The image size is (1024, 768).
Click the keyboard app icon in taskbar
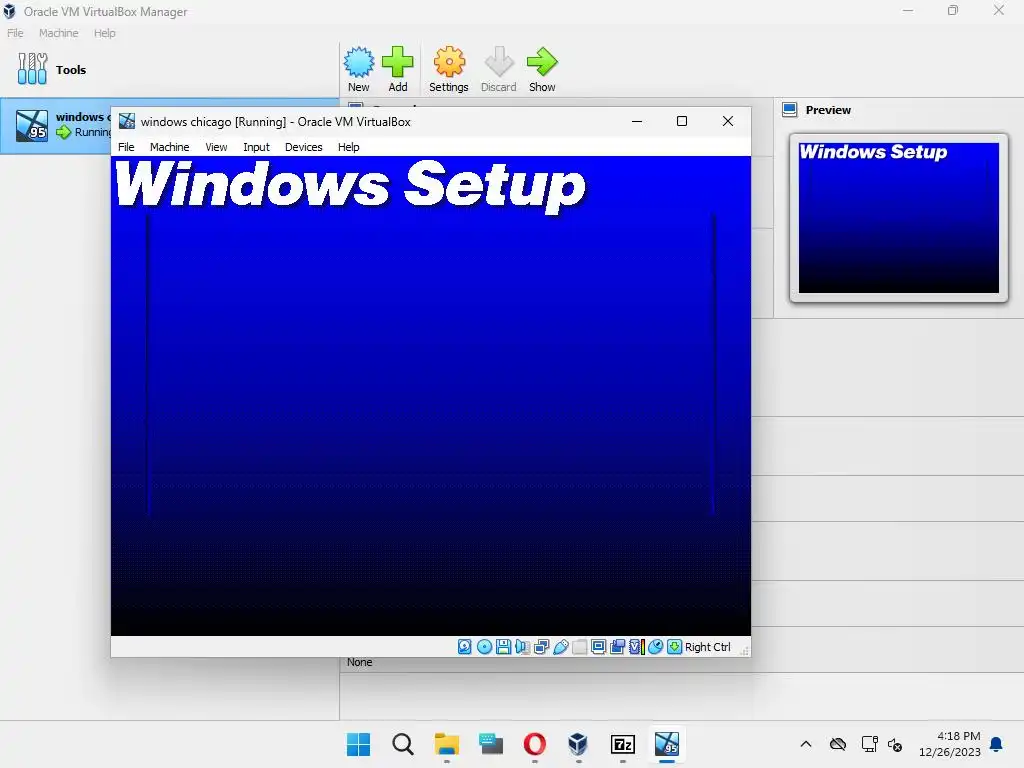tap(490, 744)
